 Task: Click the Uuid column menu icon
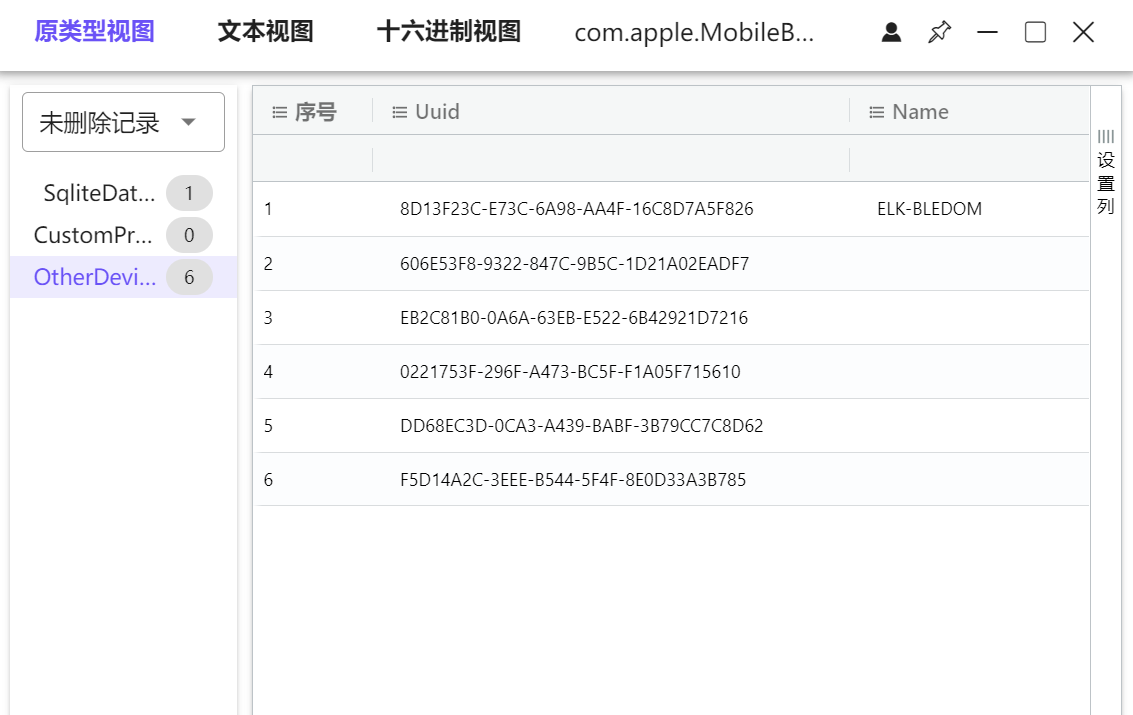click(400, 112)
